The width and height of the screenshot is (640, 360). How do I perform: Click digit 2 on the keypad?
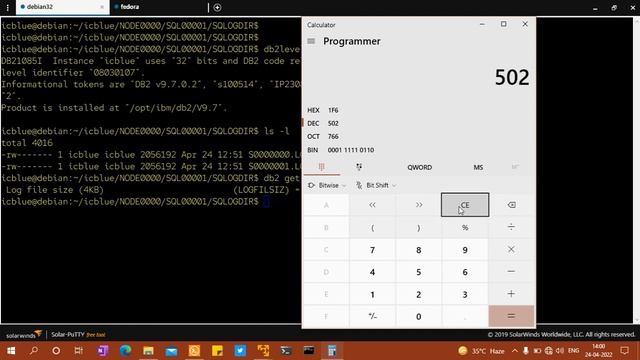pyautogui.click(x=419, y=294)
